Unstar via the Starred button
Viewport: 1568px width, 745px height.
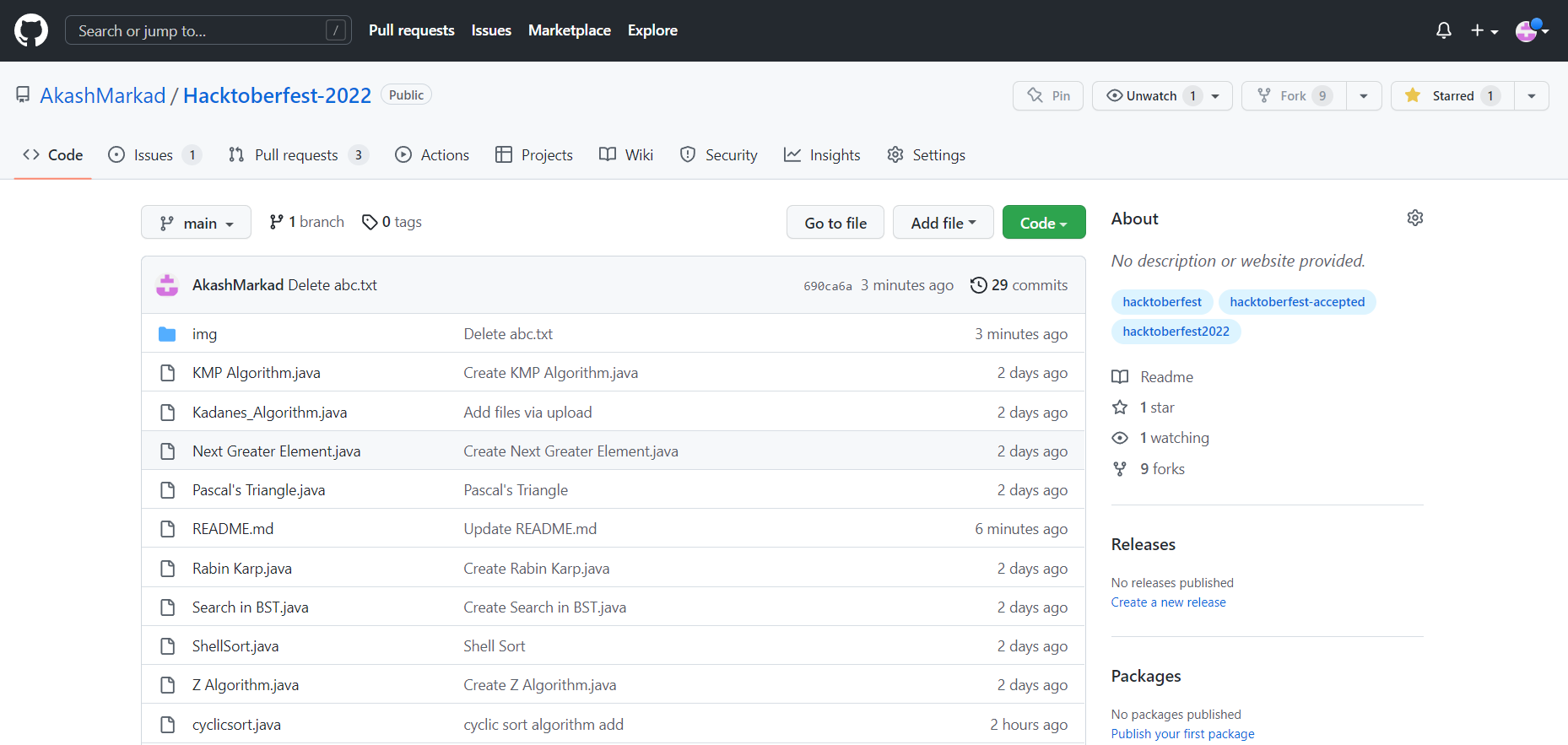coord(1452,95)
